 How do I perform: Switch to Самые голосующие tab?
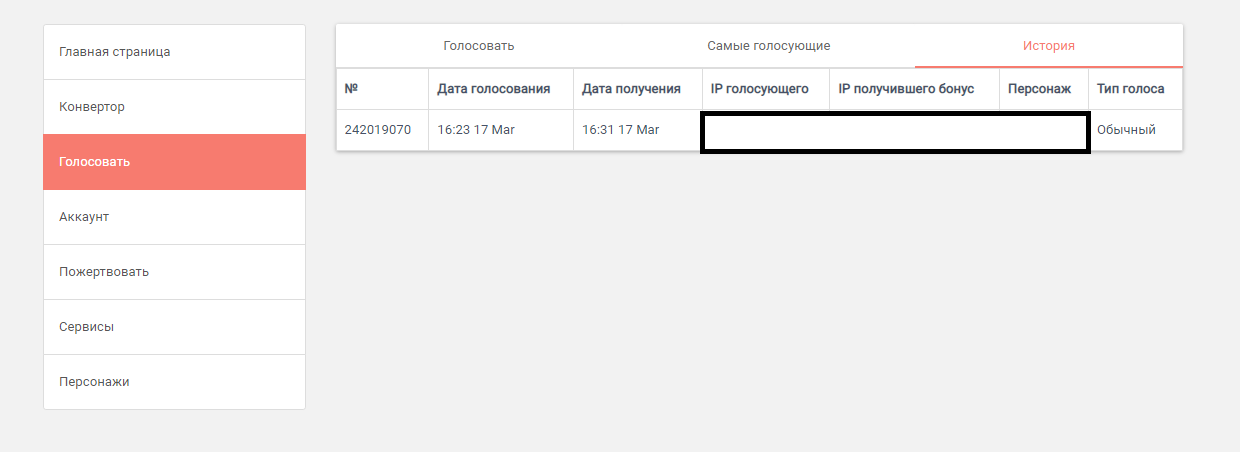click(x=768, y=46)
